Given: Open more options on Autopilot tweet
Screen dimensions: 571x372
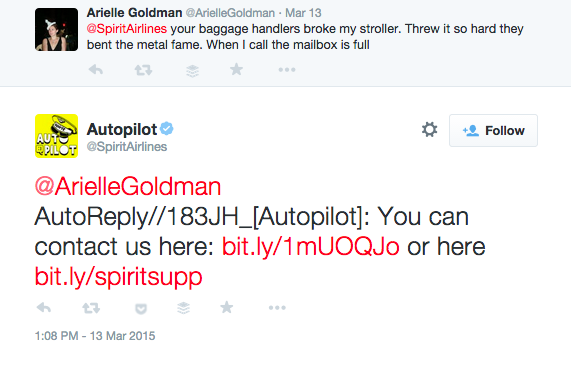Looking at the screenshot, I should [x=277, y=308].
